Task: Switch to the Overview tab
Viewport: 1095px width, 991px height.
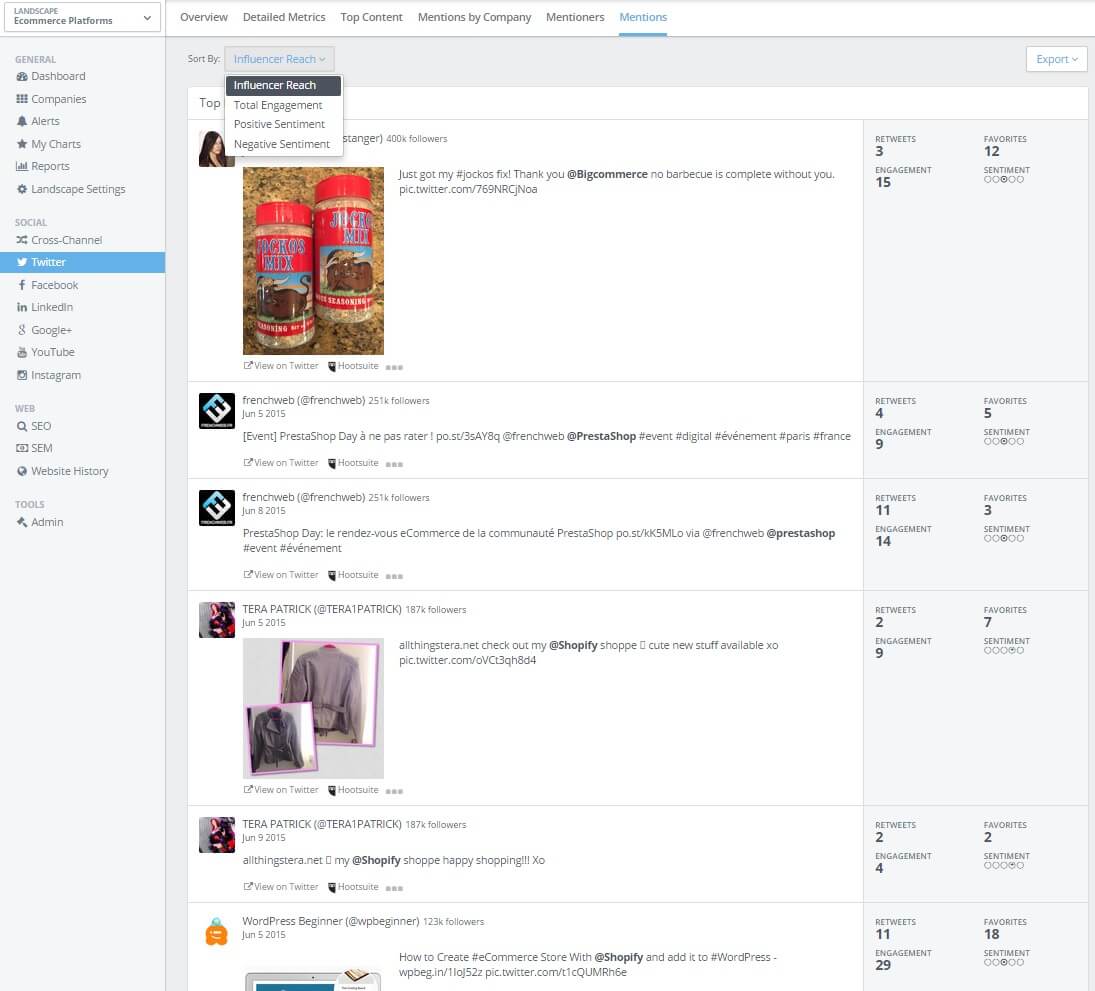Action: [x=204, y=17]
